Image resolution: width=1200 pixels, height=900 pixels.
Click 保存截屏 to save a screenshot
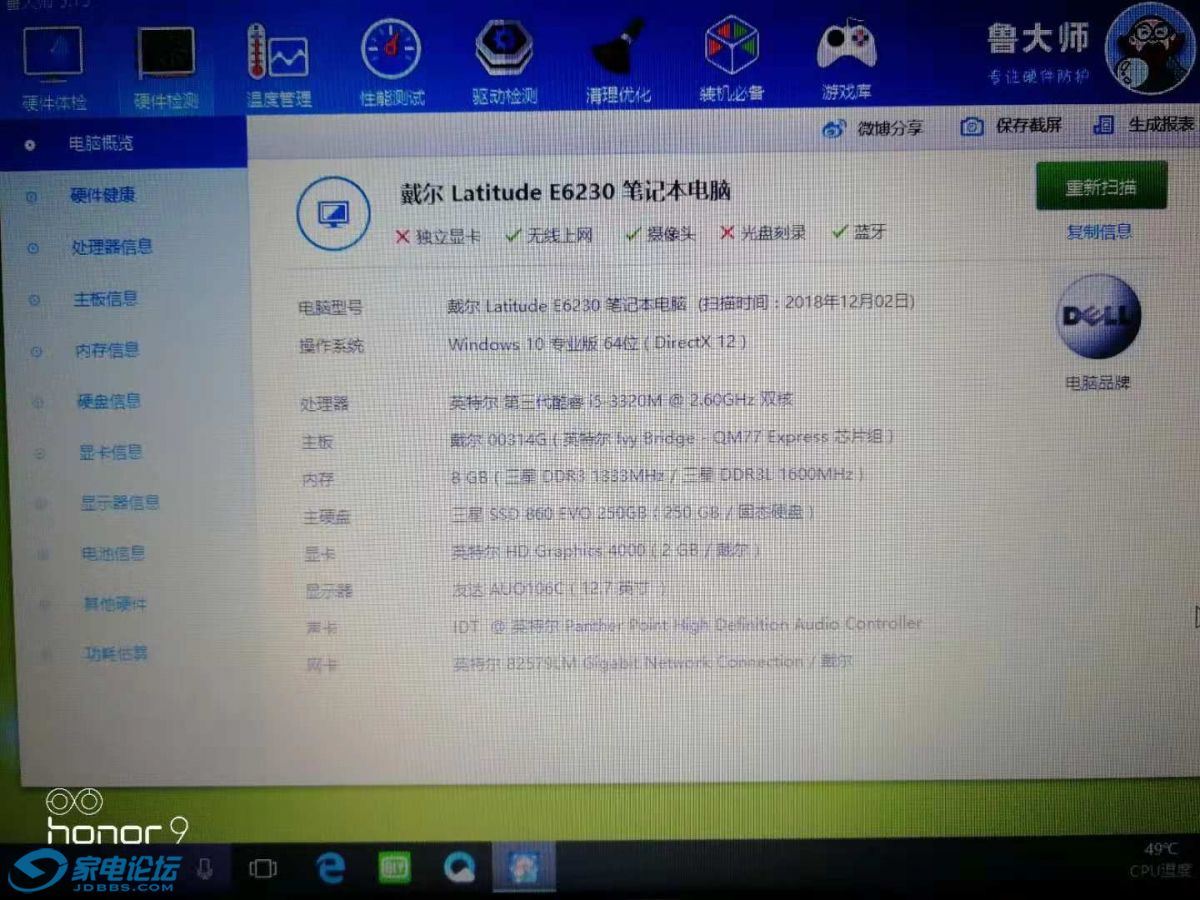[x=1011, y=126]
